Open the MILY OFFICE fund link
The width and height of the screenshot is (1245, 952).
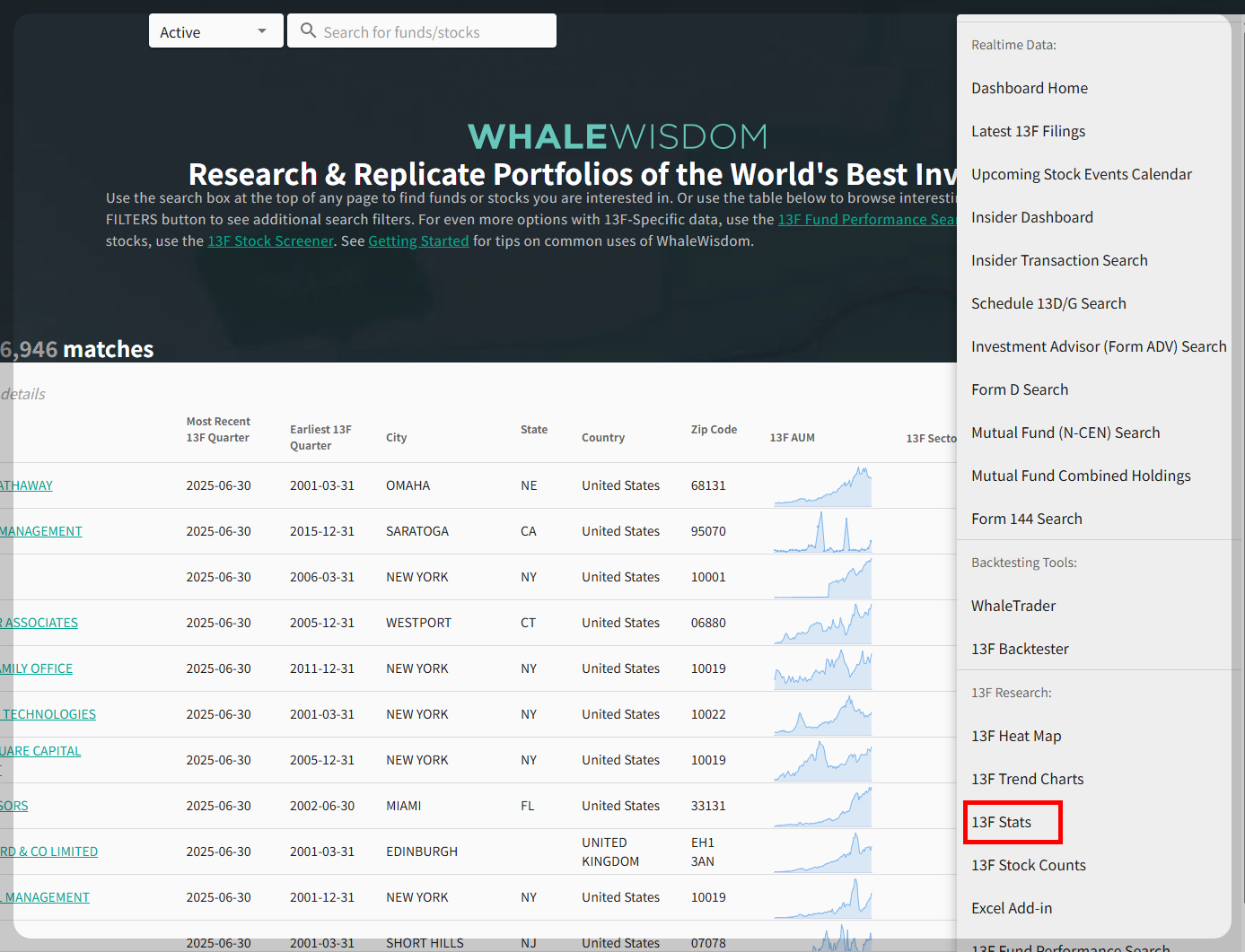(x=36, y=668)
